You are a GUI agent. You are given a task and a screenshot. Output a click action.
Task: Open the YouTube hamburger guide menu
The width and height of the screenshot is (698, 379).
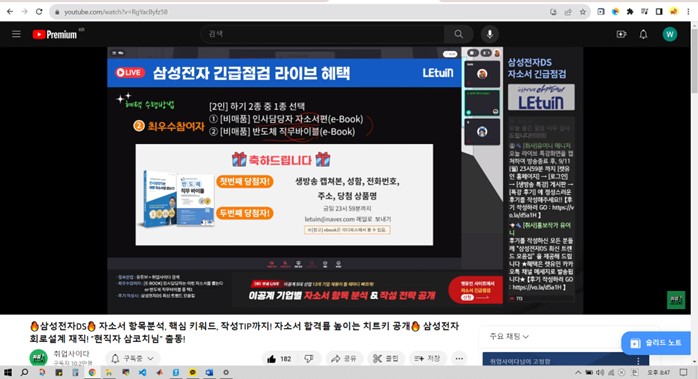(16, 34)
